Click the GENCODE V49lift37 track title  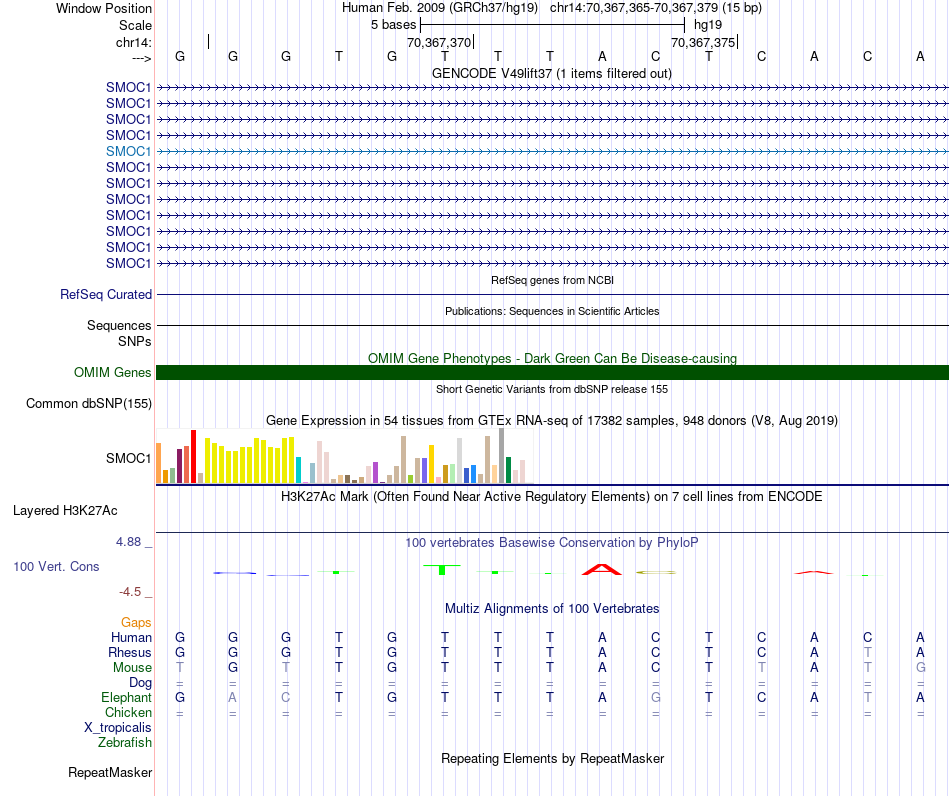click(551, 74)
